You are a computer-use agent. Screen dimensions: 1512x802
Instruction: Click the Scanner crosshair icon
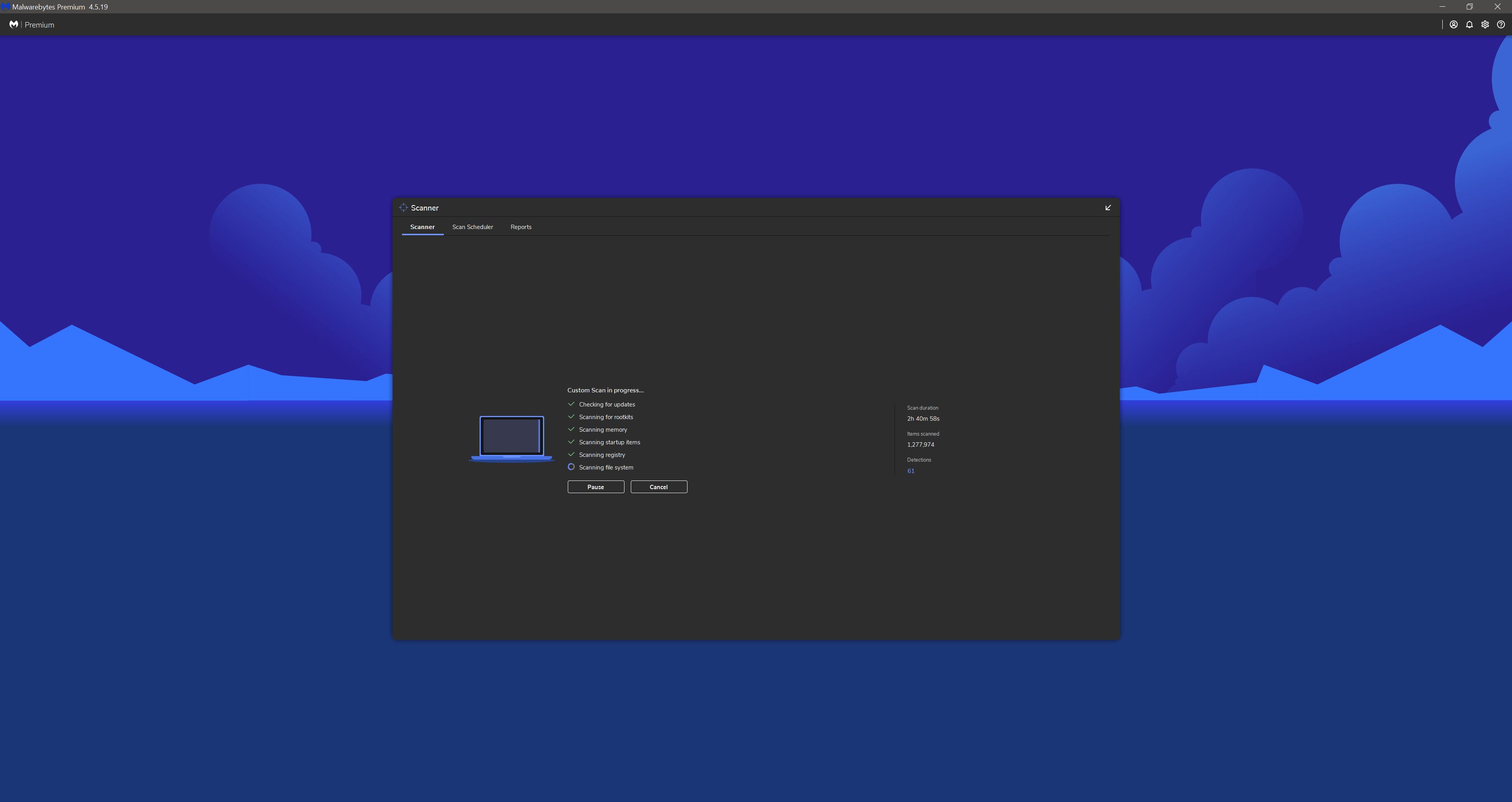pos(403,208)
